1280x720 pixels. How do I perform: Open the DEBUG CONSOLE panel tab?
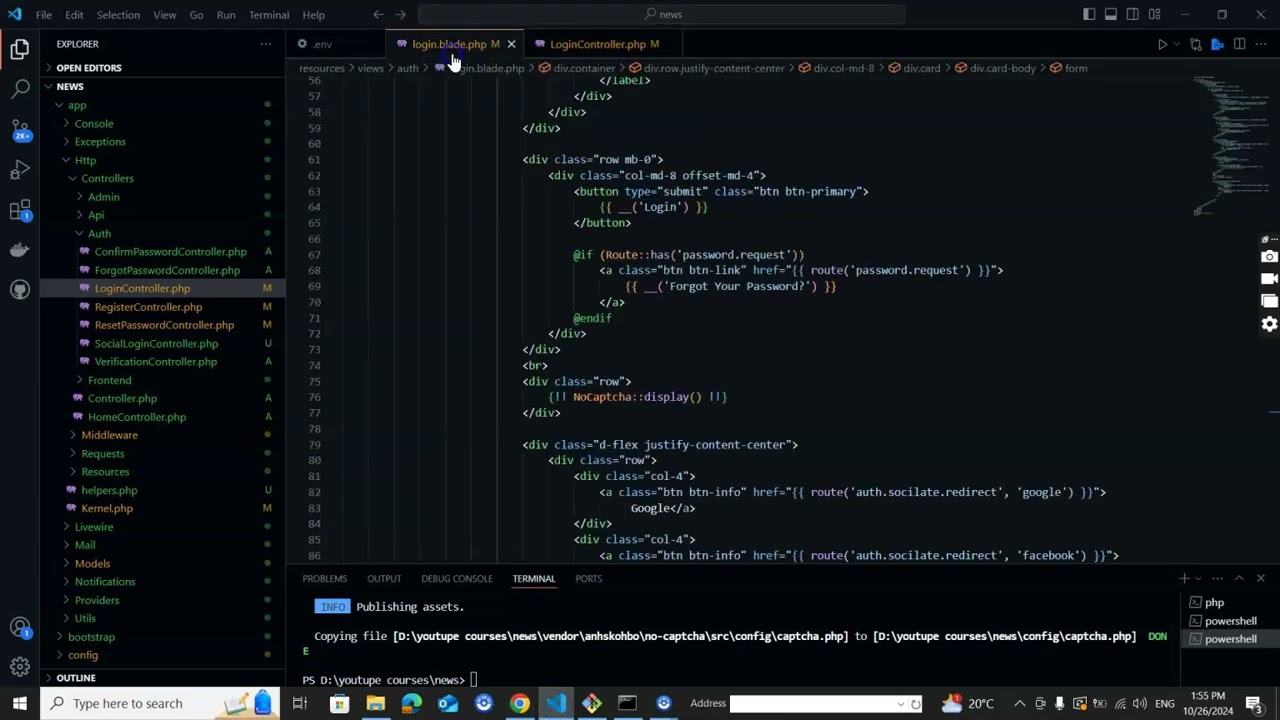click(x=457, y=579)
